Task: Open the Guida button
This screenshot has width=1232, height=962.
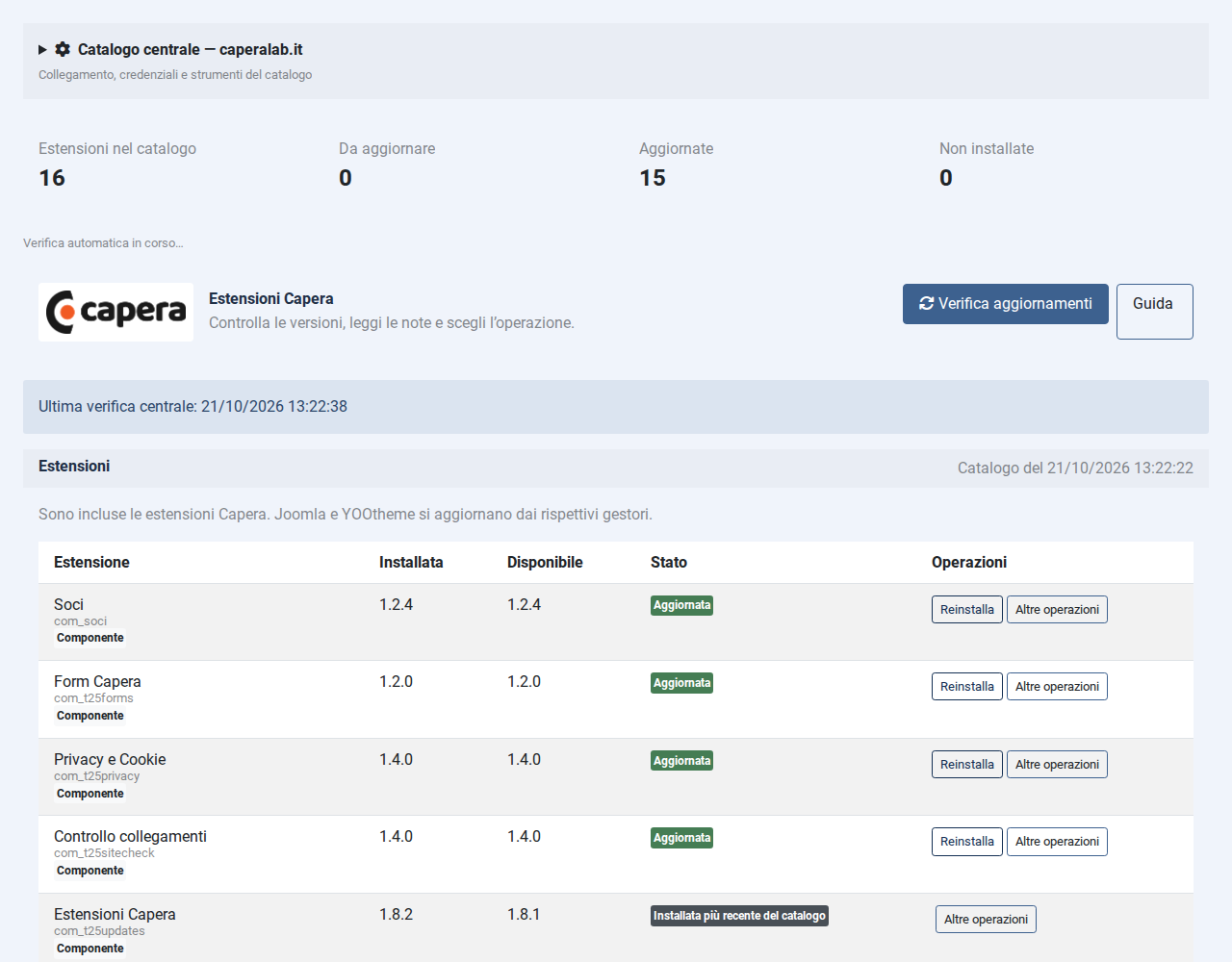Action: (1155, 312)
